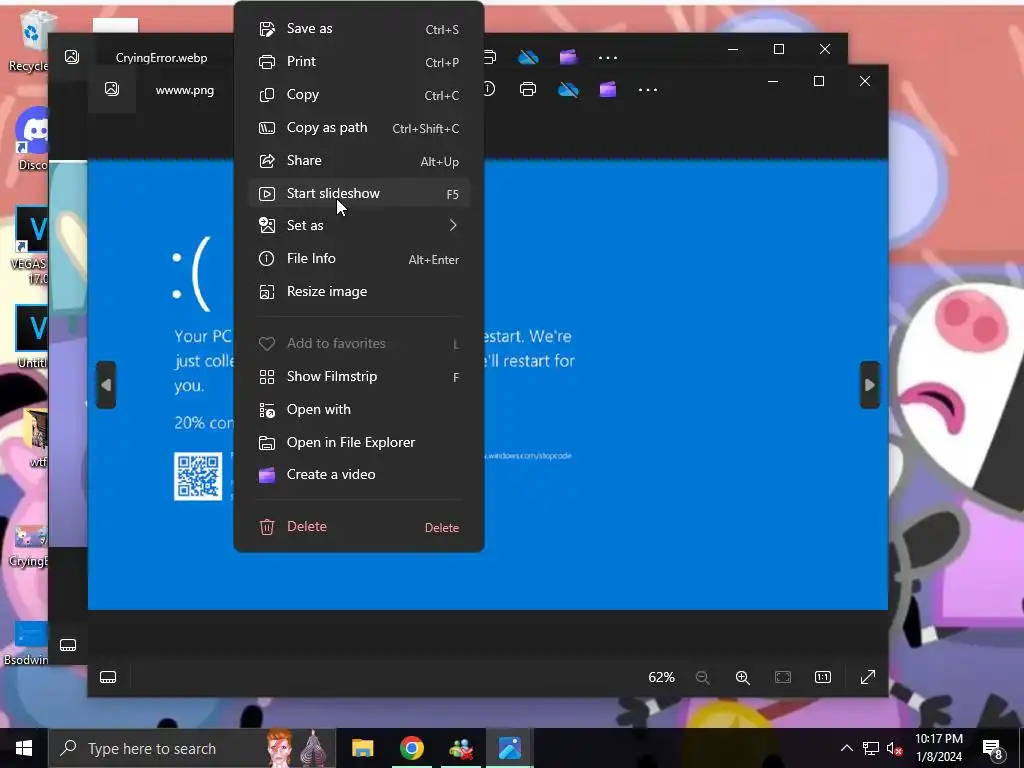Image resolution: width=1024 pixels, height=768 pixels.
Task: Choose Copy as path menu entry
Action: tap(359, 127)
